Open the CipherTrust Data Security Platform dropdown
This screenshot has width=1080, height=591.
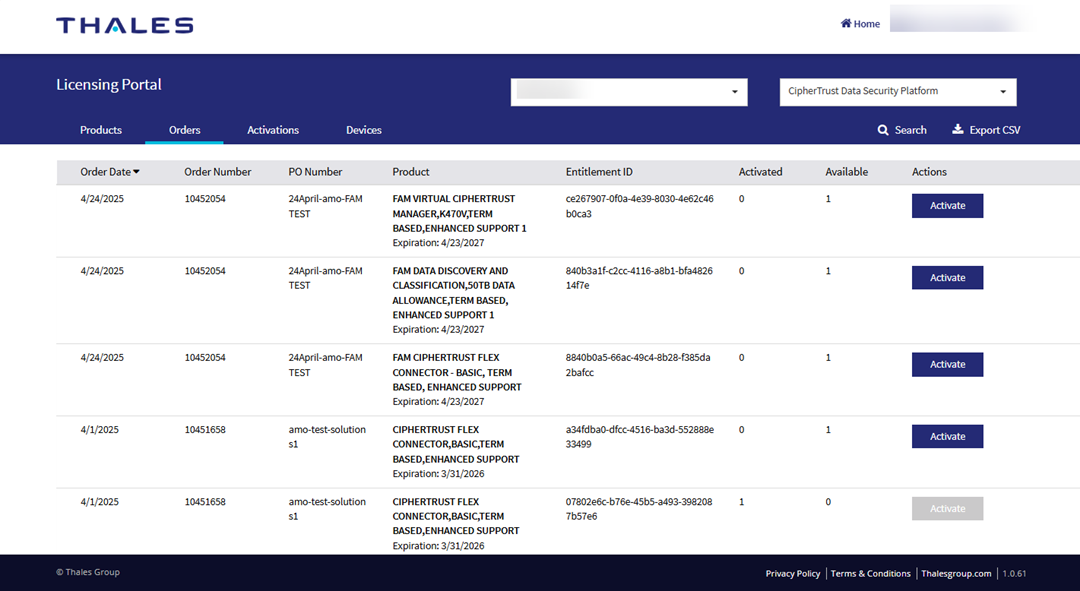(x=895, y=91)
